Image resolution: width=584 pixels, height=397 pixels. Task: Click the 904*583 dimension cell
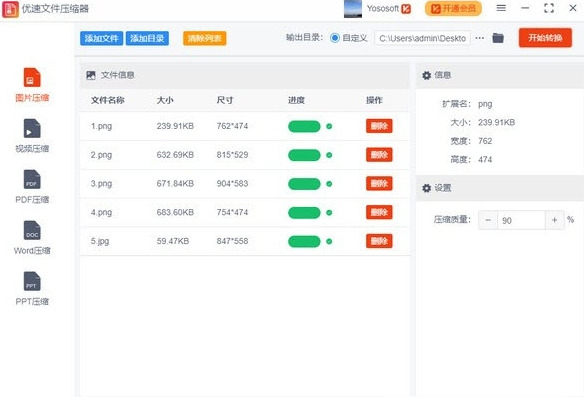(232, 184)
